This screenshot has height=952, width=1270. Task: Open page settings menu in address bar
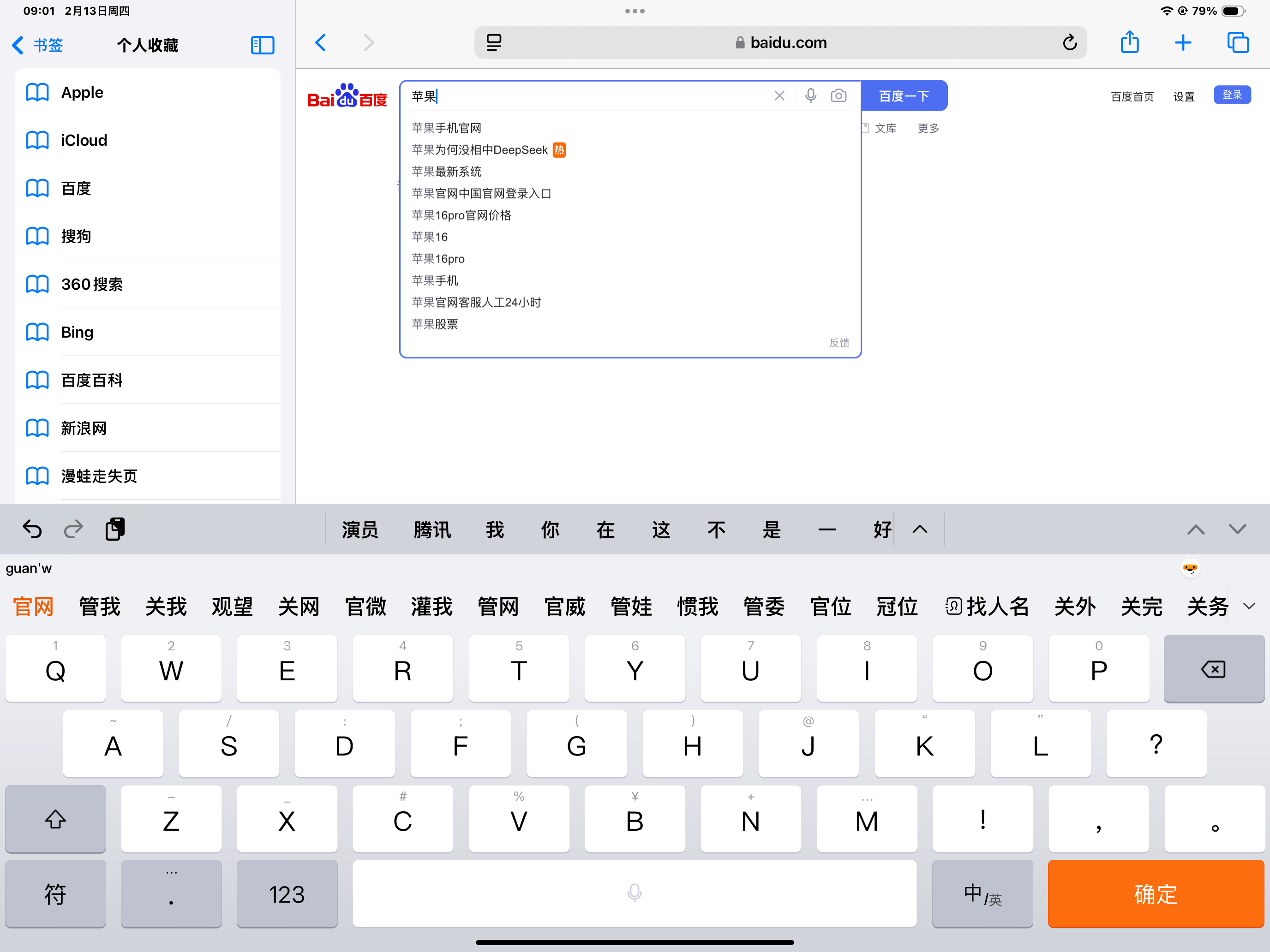[x=494, y=42]
